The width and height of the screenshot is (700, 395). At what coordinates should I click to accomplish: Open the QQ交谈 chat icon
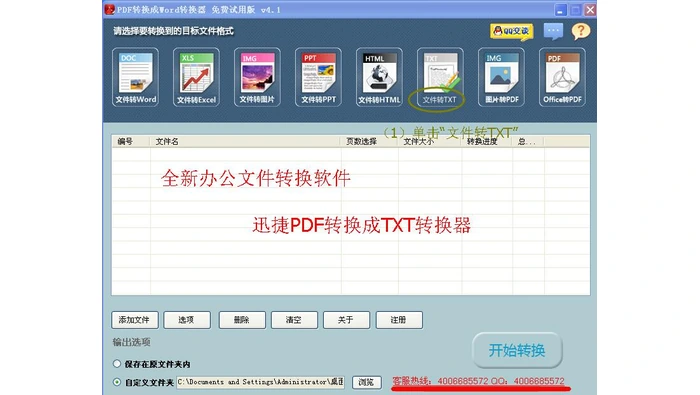pyautogui.click(x=512, y=31)
